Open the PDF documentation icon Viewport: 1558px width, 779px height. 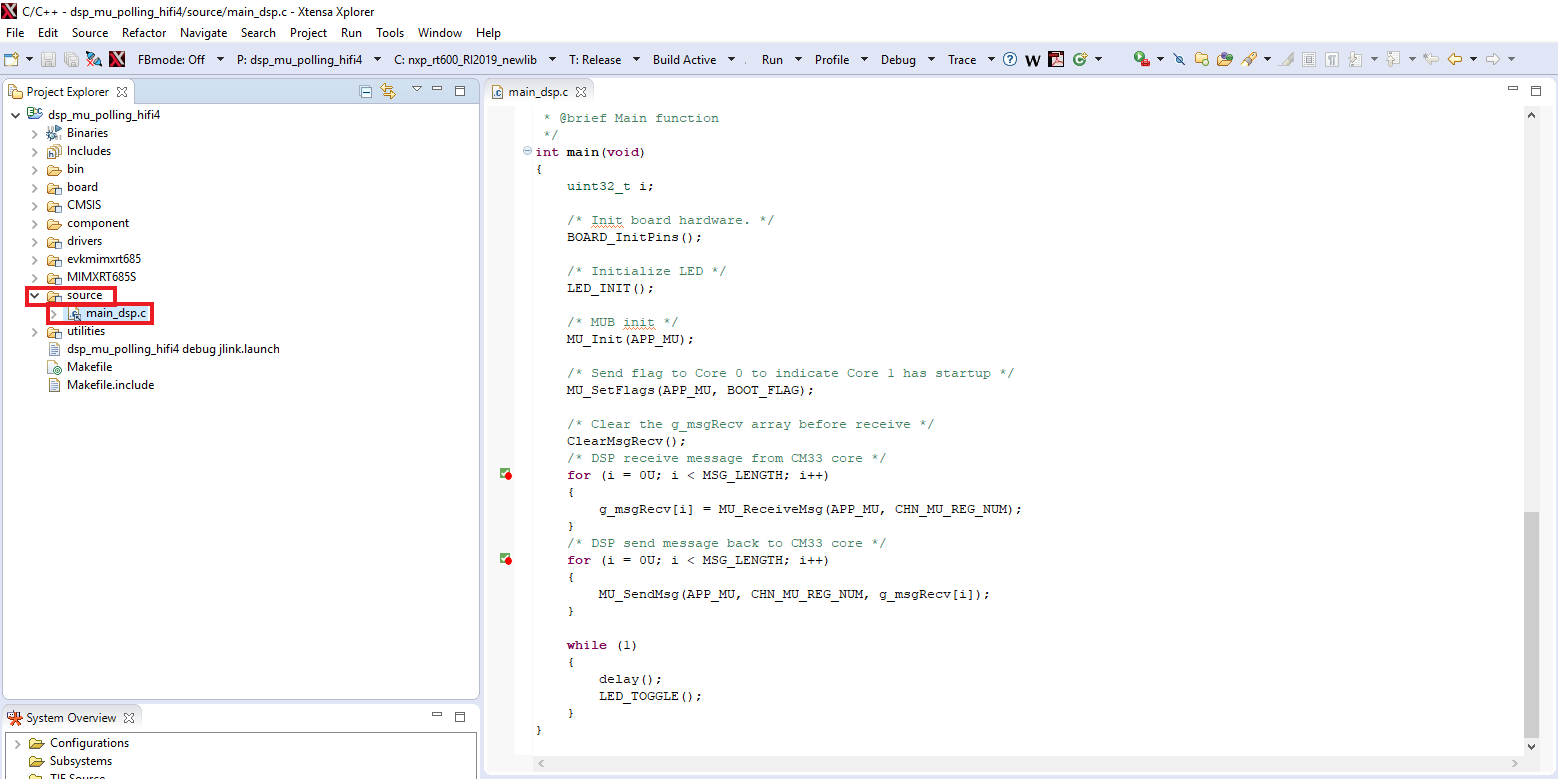point(1056,60)
